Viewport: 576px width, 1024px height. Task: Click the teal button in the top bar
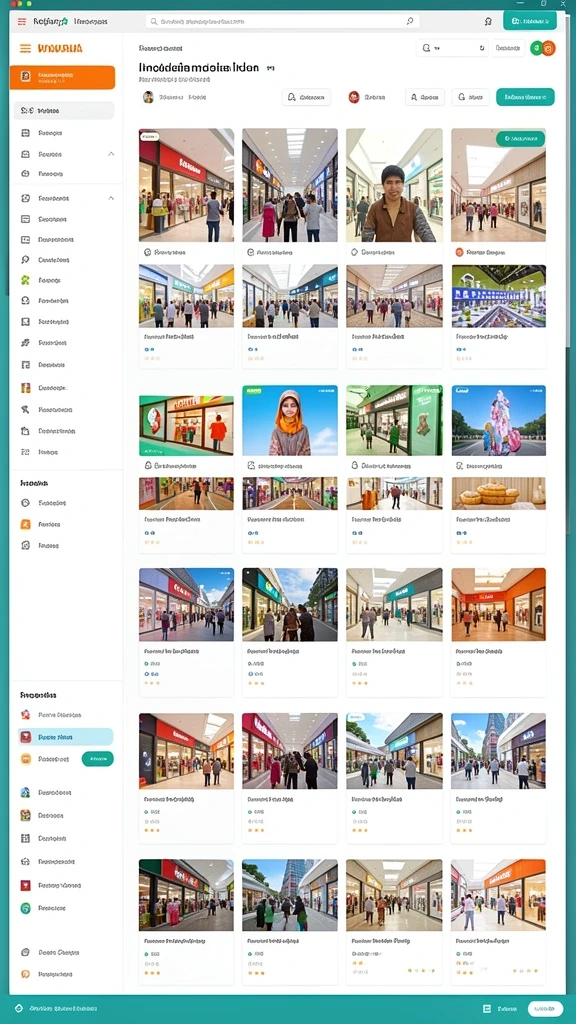(x=530, y=21)
